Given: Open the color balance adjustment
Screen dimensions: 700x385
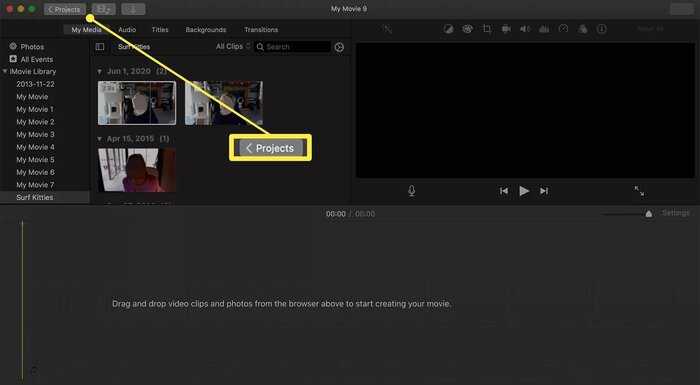Looking at the screenshot, I should point(448,29).
